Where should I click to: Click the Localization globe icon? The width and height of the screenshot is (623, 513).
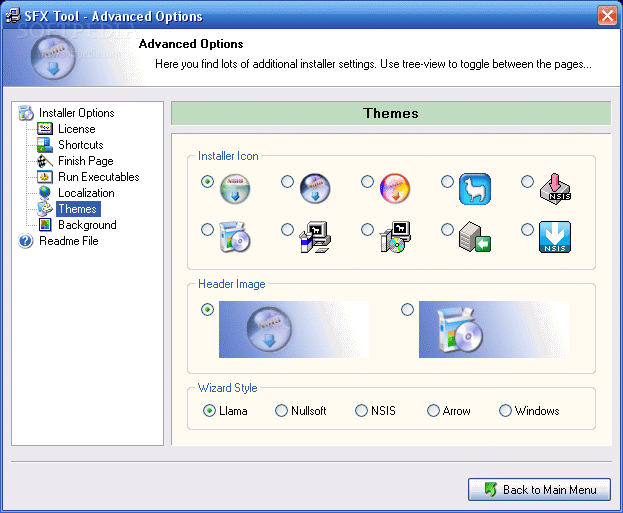pos(45,193)
